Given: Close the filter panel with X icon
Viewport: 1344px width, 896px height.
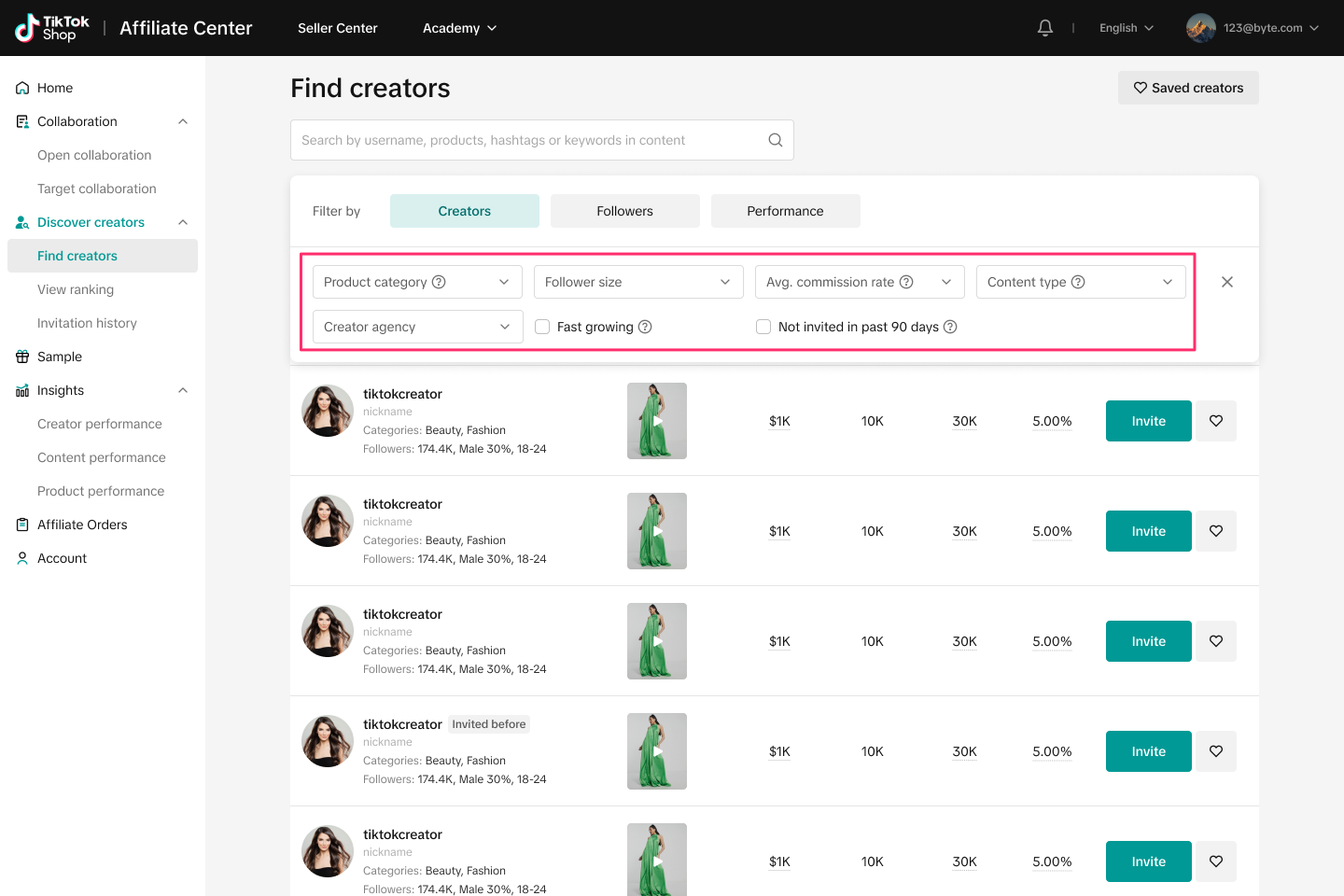Looking at the screenshot, I should coord(1226,282).
